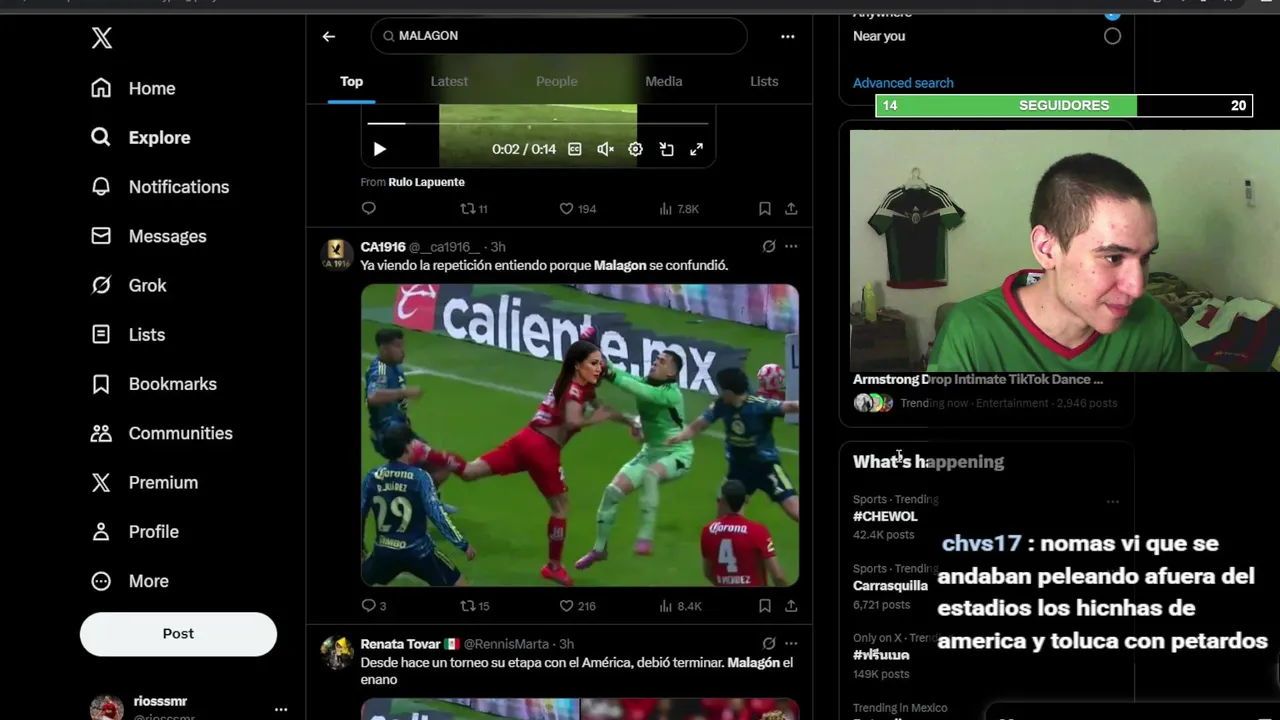Open Lists in the left sidebar

point(128,334)
